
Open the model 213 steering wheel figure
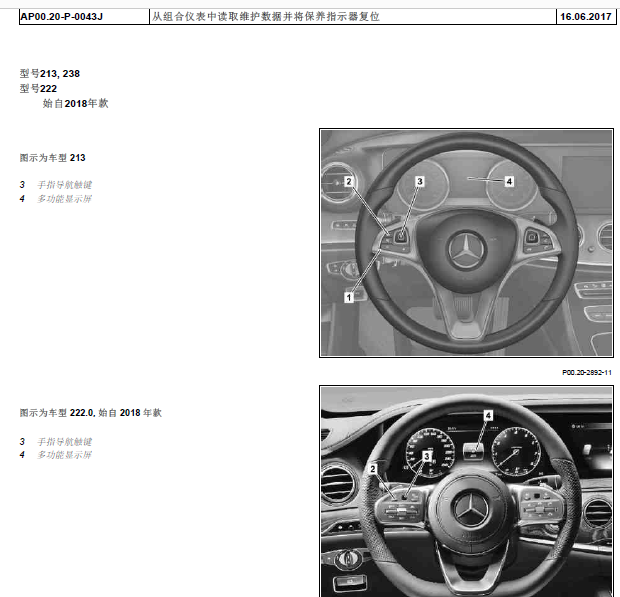click(466, 243)
